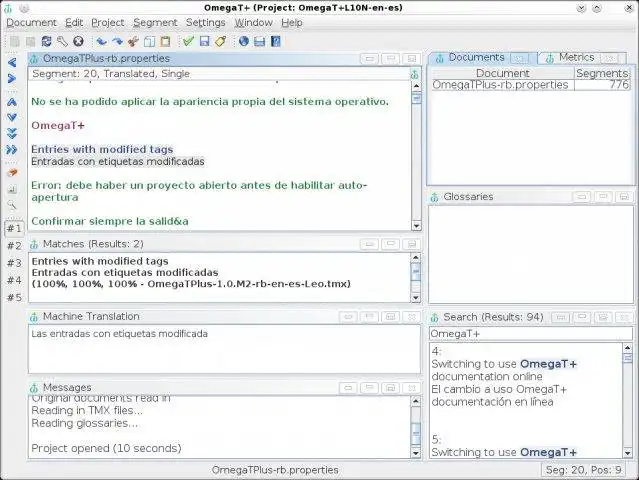Click the segment "No se ha podido aplicar la apariencia"

tap(210, 102)
